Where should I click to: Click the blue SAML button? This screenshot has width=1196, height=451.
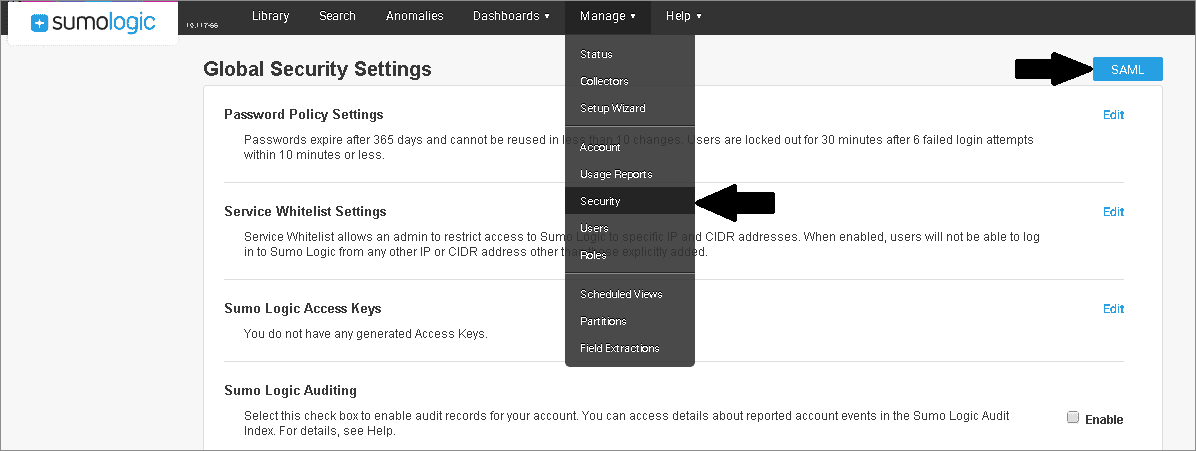pos(1127,69)
